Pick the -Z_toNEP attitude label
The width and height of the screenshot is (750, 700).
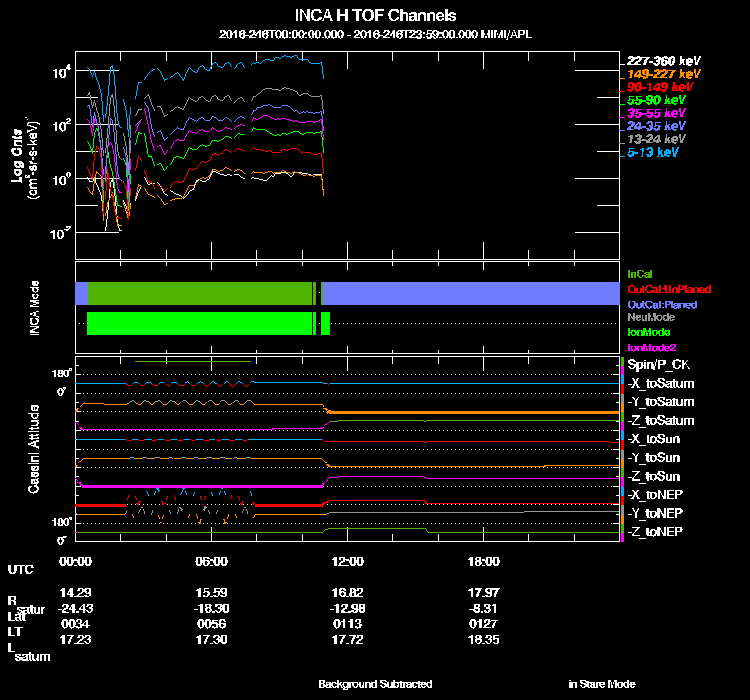tap(655, 532)
